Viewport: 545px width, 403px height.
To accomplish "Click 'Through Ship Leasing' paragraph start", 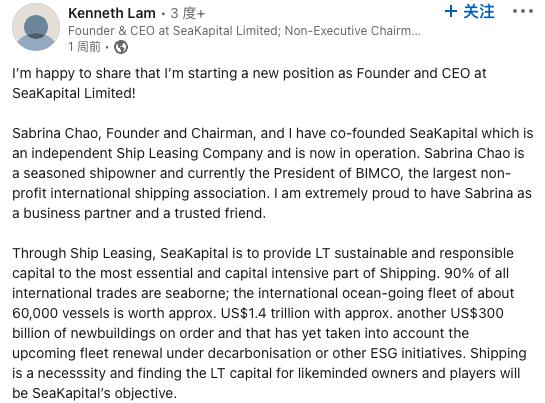I will coord(83,253).
